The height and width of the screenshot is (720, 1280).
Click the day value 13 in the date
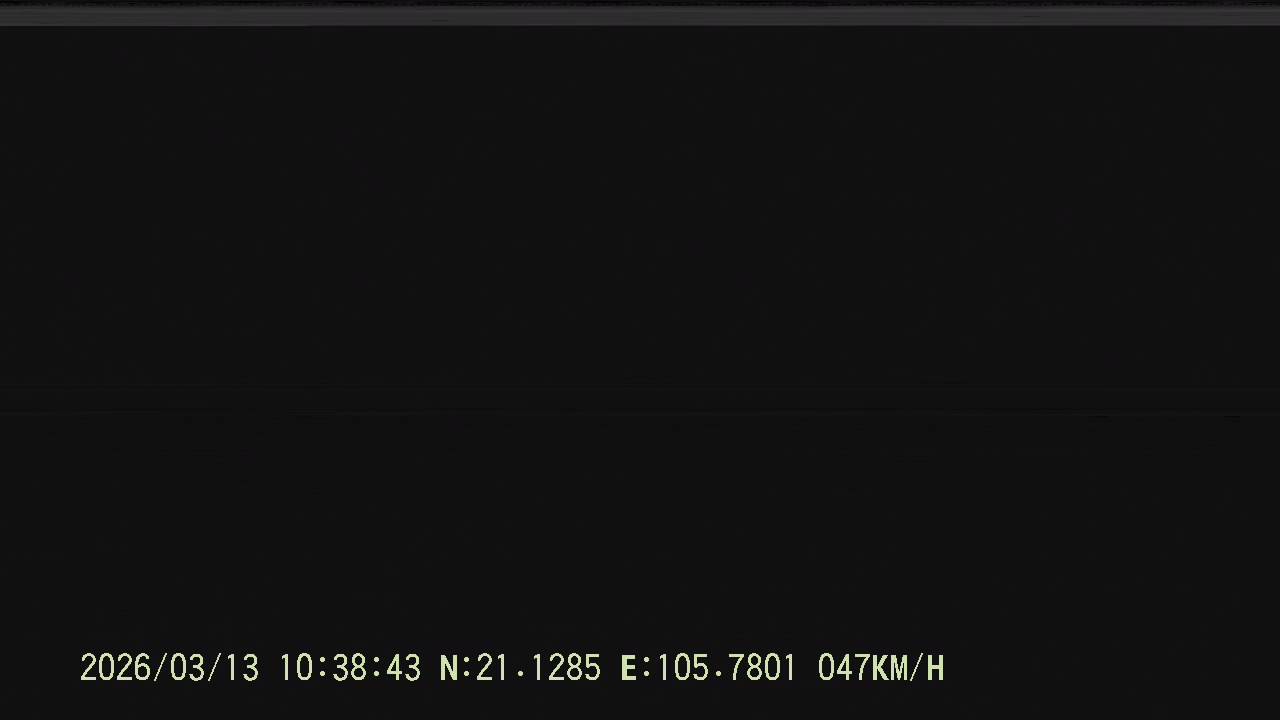tap(241, 668)
